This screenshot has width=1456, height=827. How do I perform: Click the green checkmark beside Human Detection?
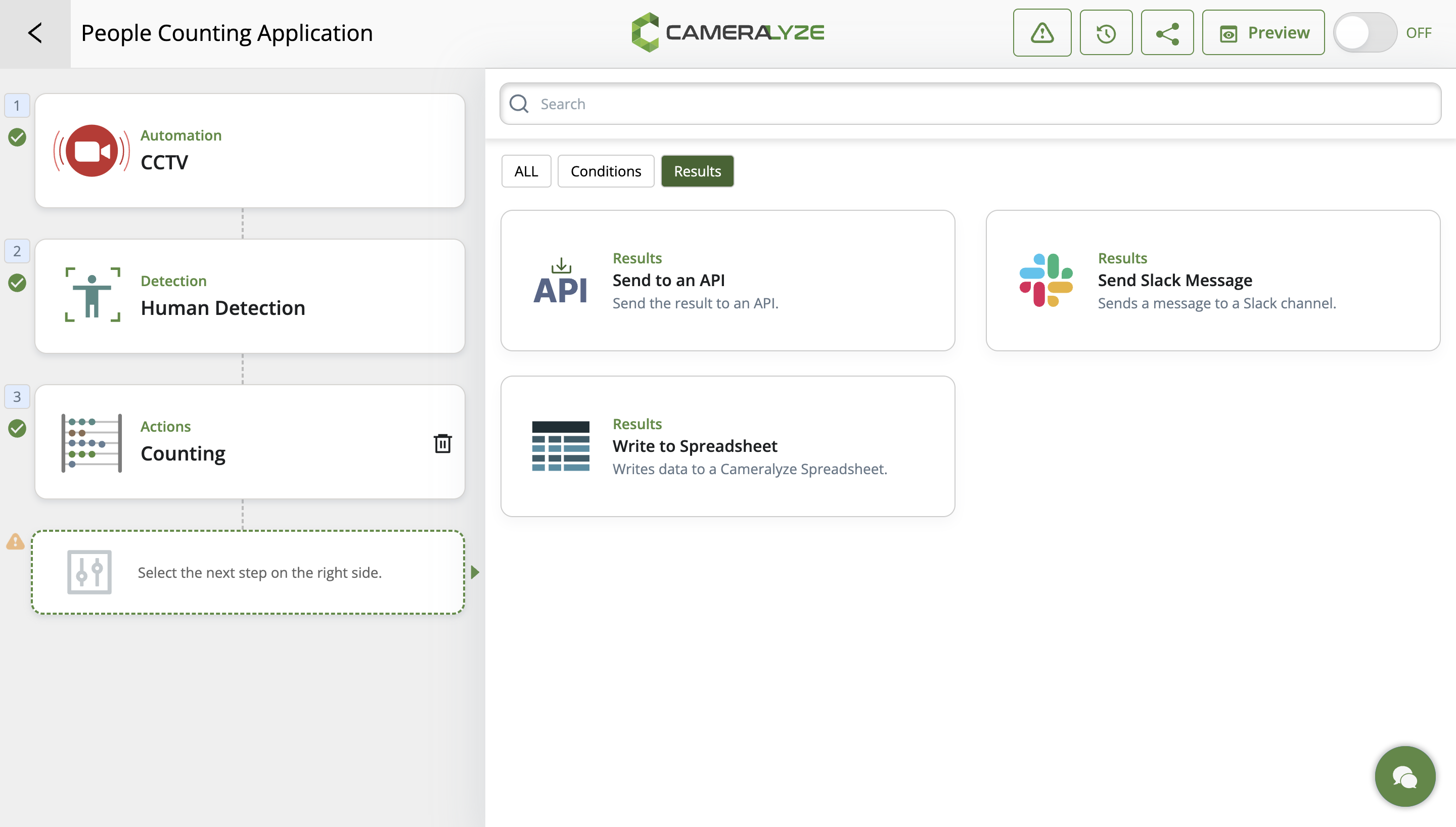tap(17, 283)
